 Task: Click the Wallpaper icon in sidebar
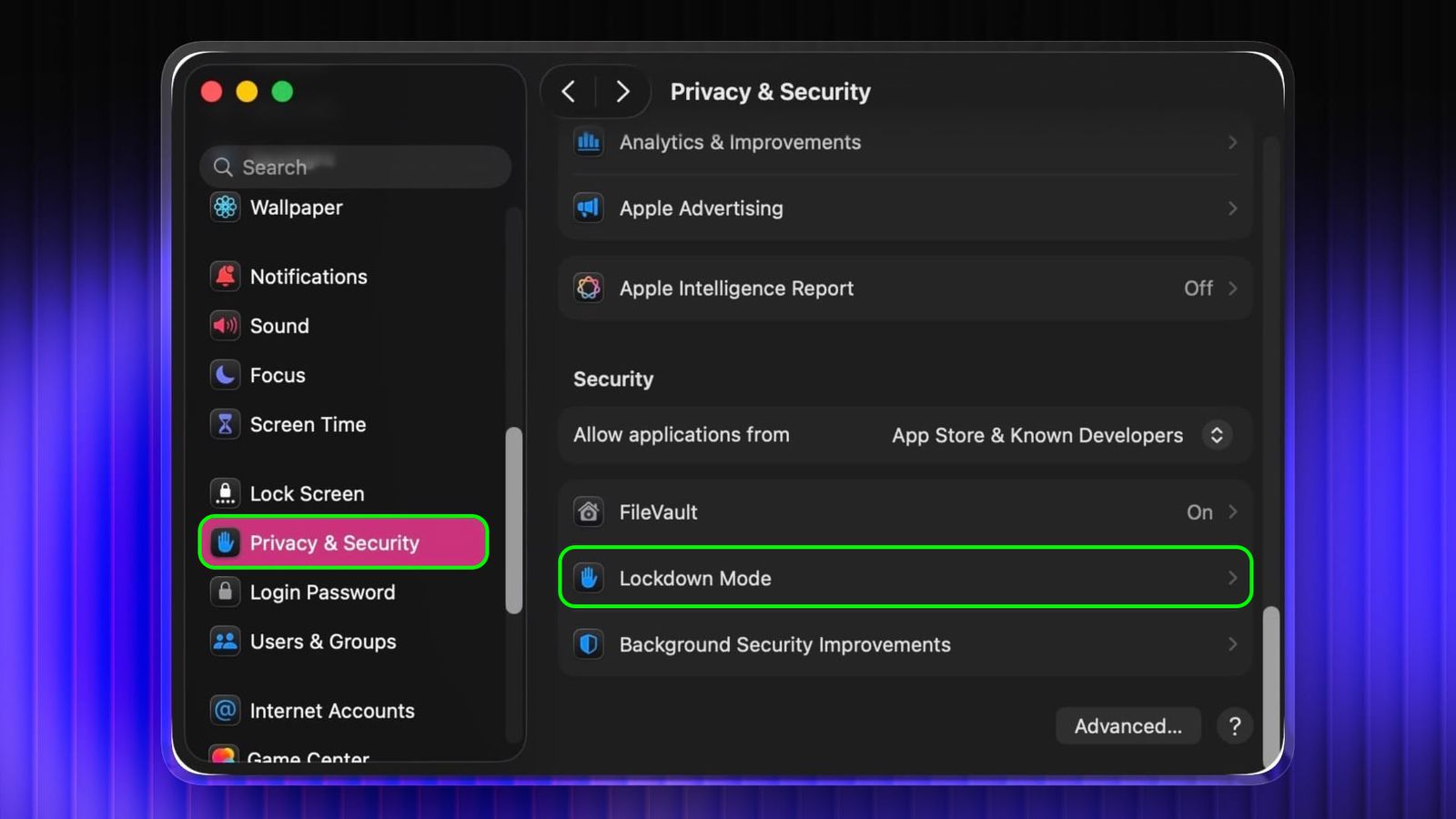225,207
